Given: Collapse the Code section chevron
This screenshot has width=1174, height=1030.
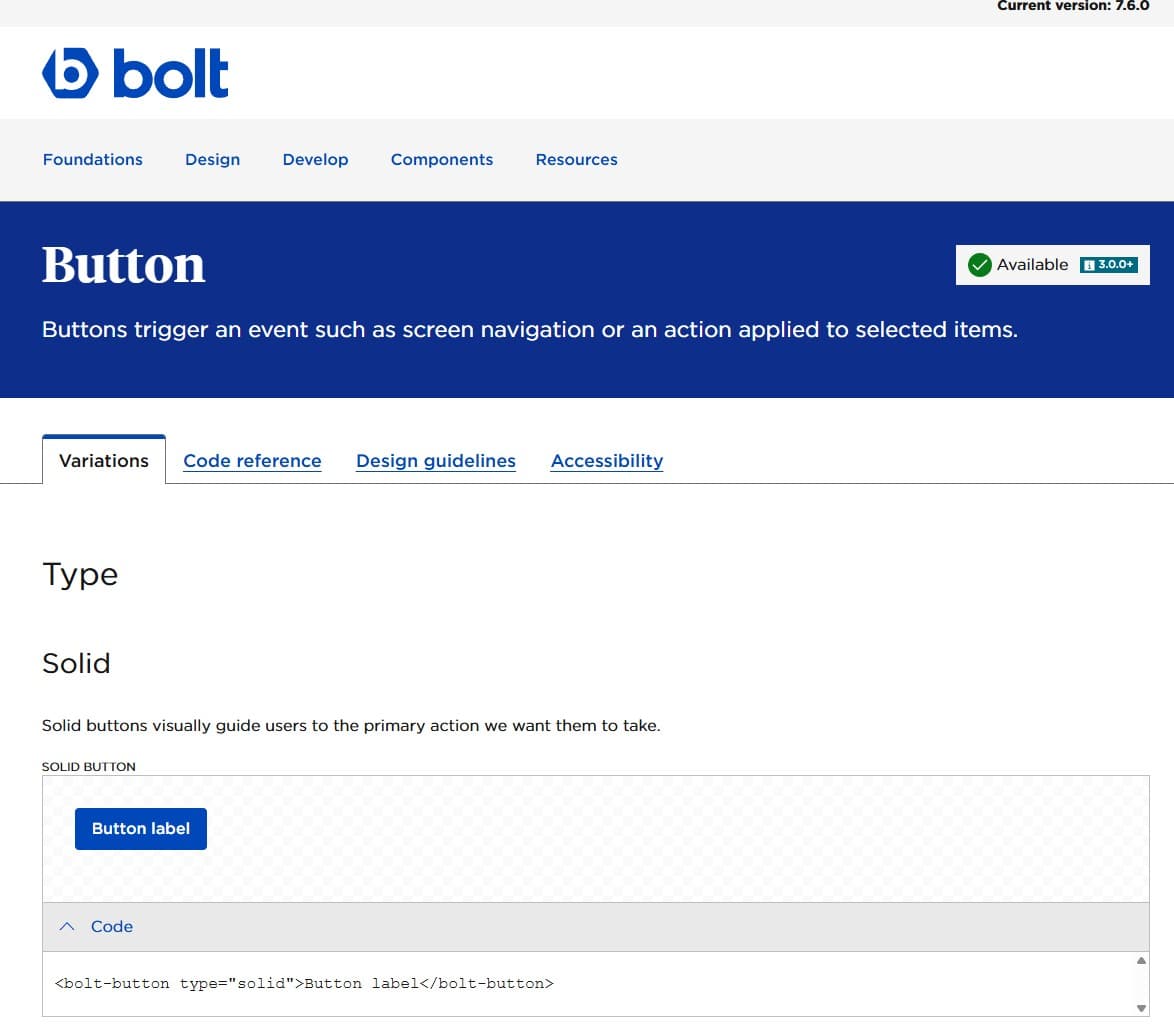Looking at the screenshot, I should tap(67, 927).
